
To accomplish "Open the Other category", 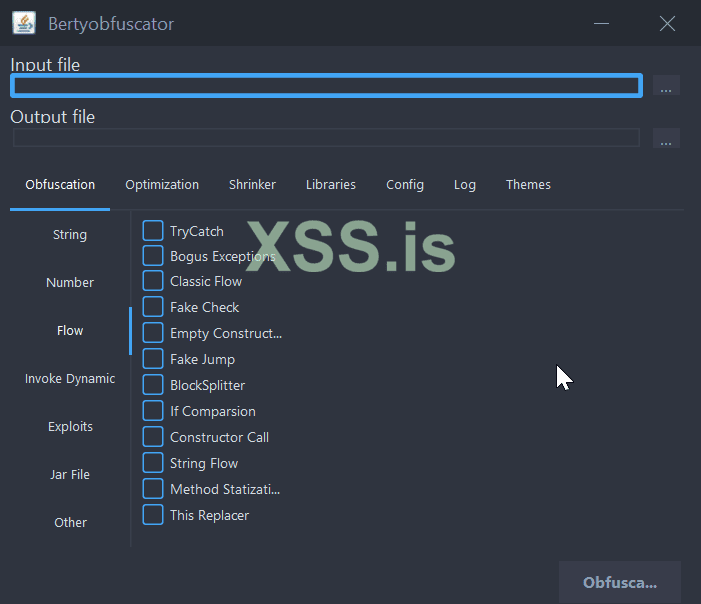I will tap(70, 522).
